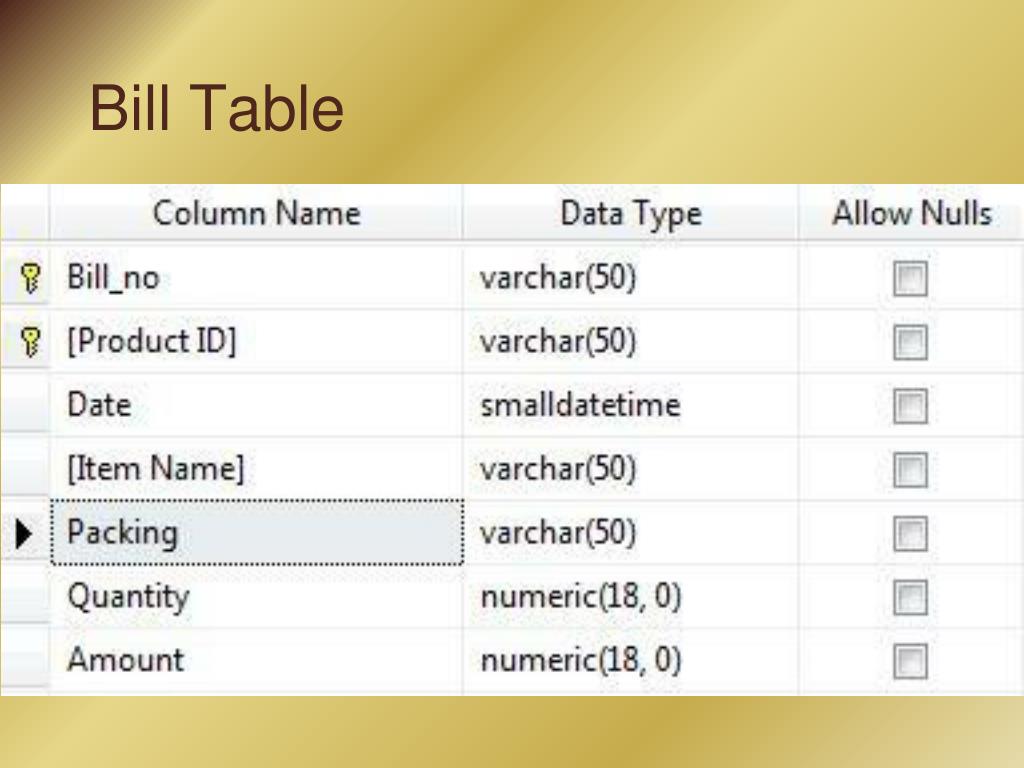Enable Allow Nulls for [Product ID]
The height and width of the screenshot is (768, 1024).
click(x=910, y=343)
